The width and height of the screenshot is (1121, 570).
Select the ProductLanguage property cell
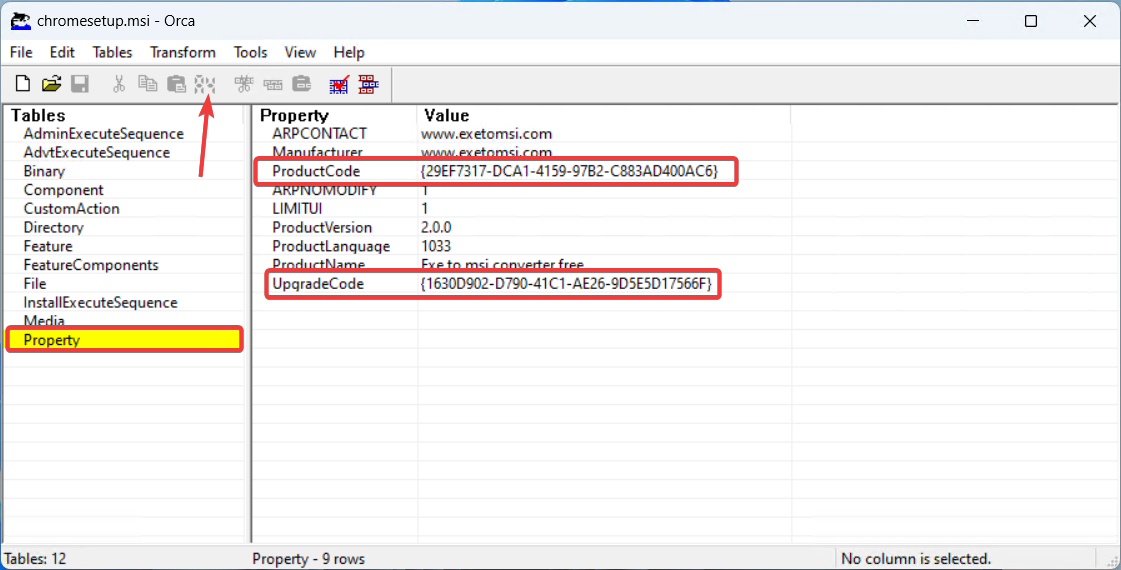point(331,246)
